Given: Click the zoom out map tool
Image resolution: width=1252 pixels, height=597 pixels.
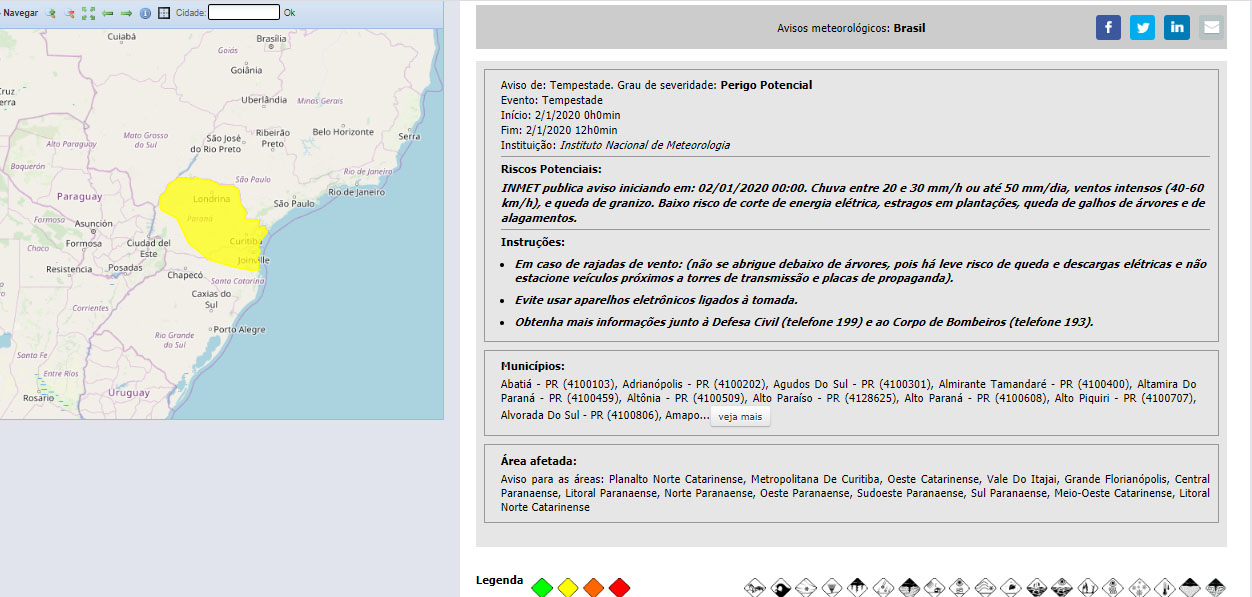Looking at the screenshot, I should (x=69, y=13).
